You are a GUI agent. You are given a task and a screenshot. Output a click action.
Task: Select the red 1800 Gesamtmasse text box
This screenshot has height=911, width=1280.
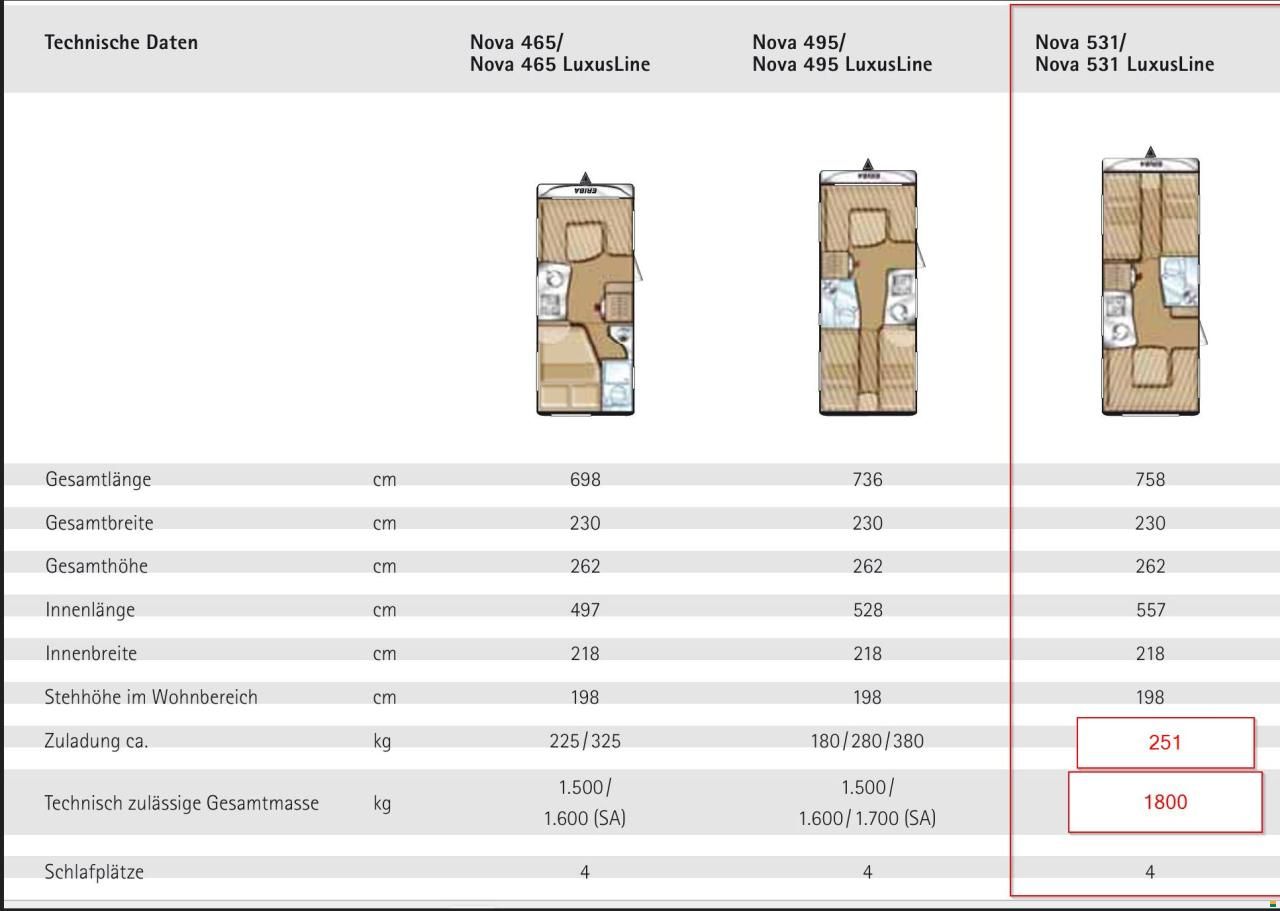coord(1165,801)
